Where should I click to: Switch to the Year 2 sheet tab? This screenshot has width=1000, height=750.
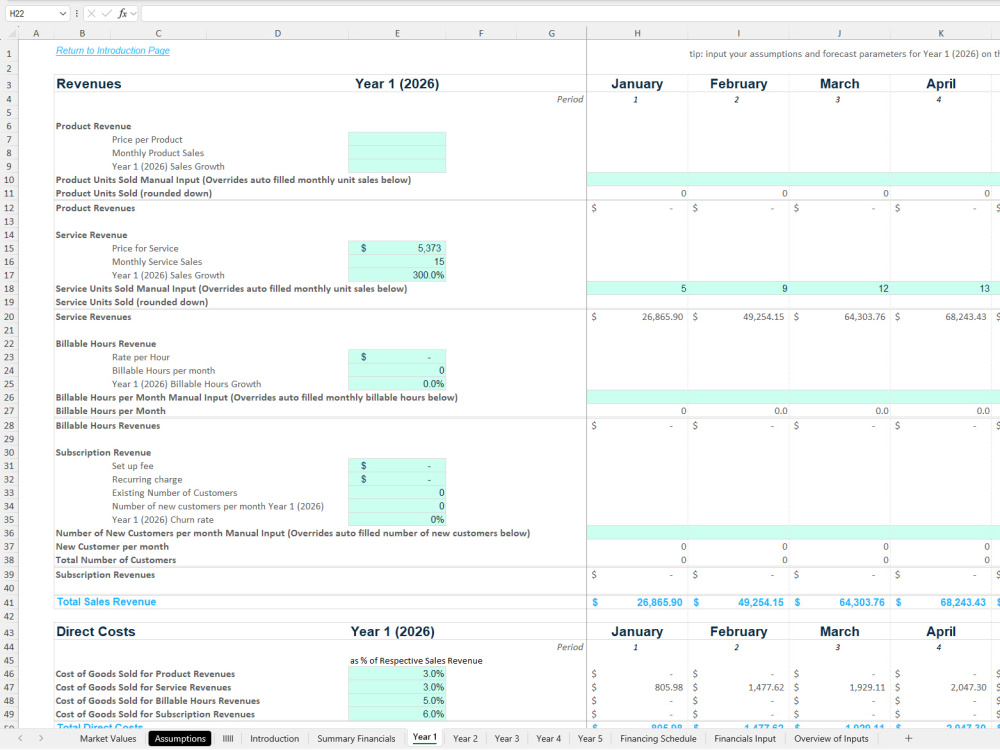point(465,739)
